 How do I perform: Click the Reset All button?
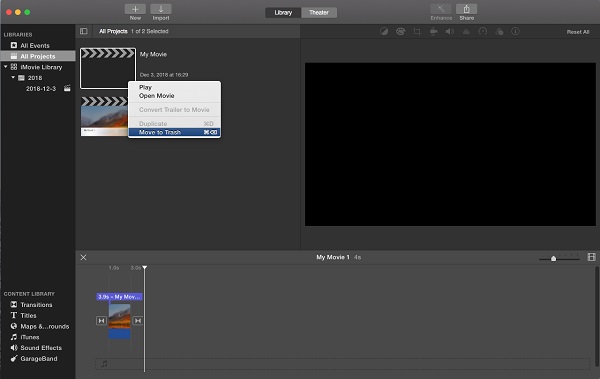tap(578, 32)
